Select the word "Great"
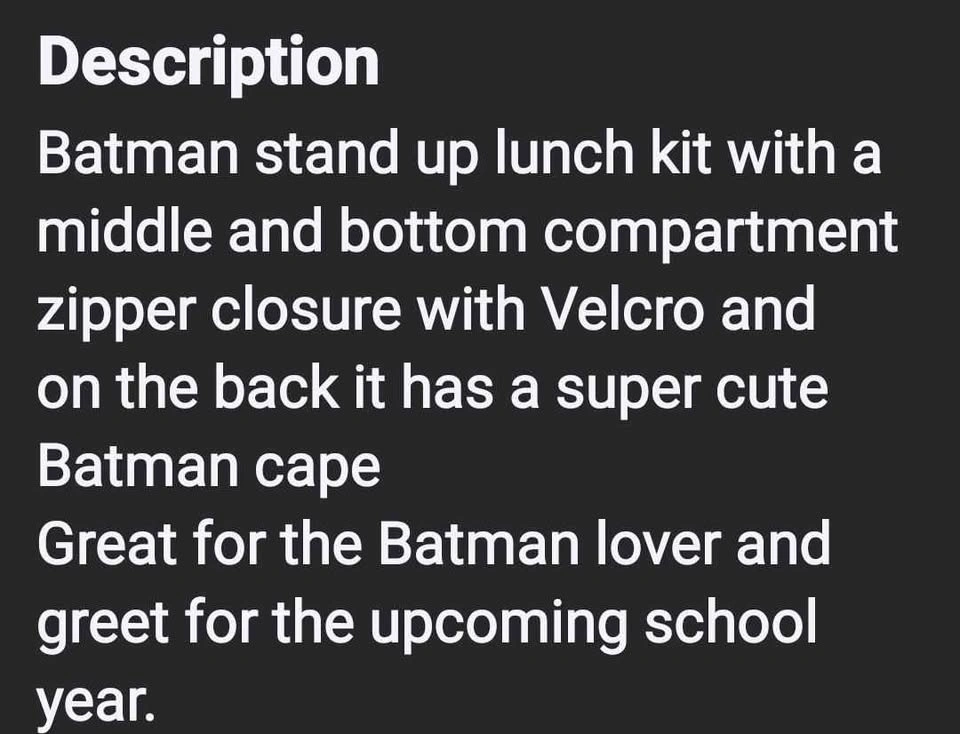This screenshot has height=734, width=960. [109, 543]
